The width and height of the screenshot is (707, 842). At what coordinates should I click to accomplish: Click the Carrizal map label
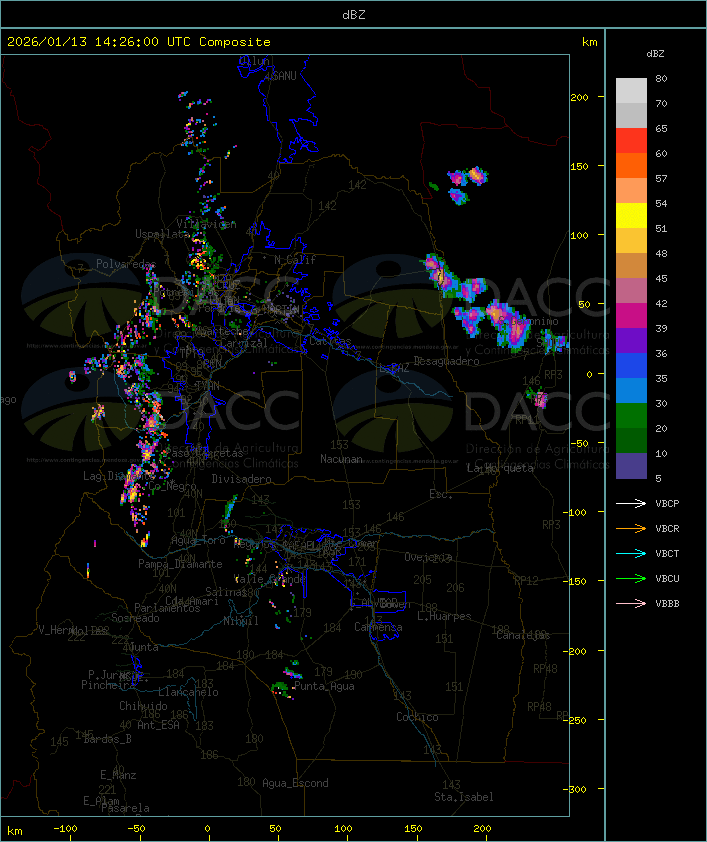tap(244, 343)
